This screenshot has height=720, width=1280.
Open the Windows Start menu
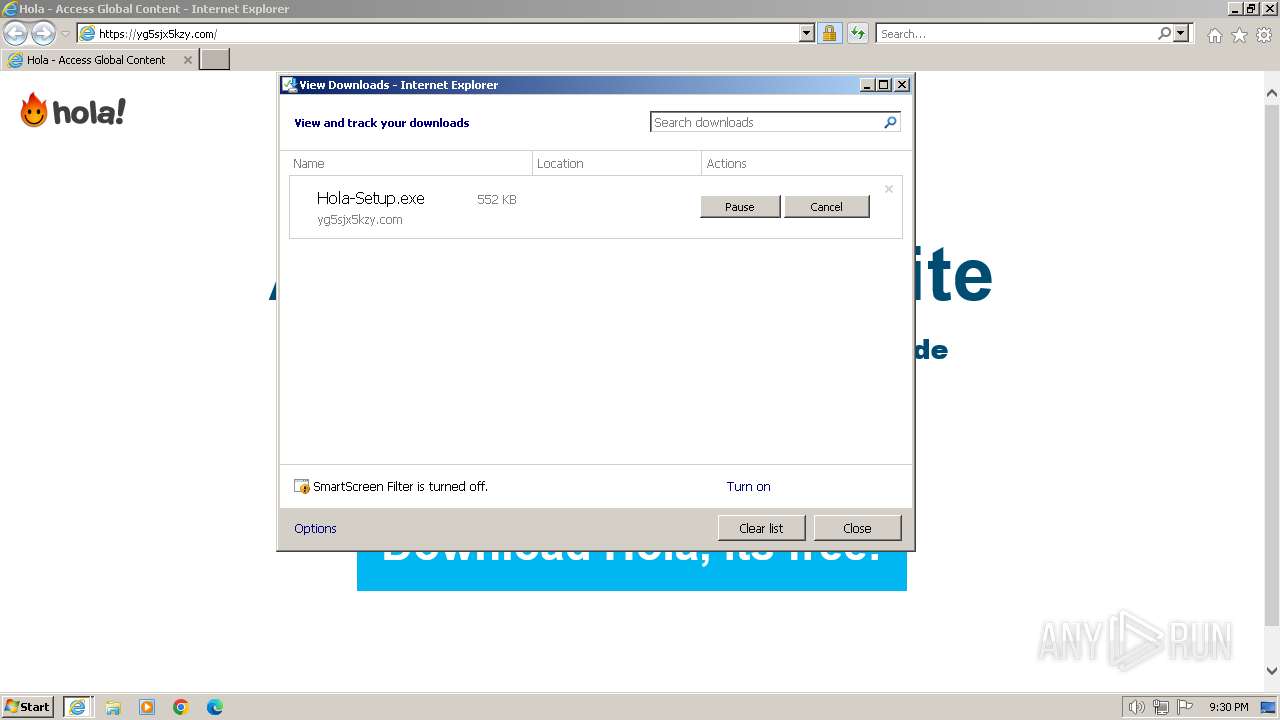[28, 706]
